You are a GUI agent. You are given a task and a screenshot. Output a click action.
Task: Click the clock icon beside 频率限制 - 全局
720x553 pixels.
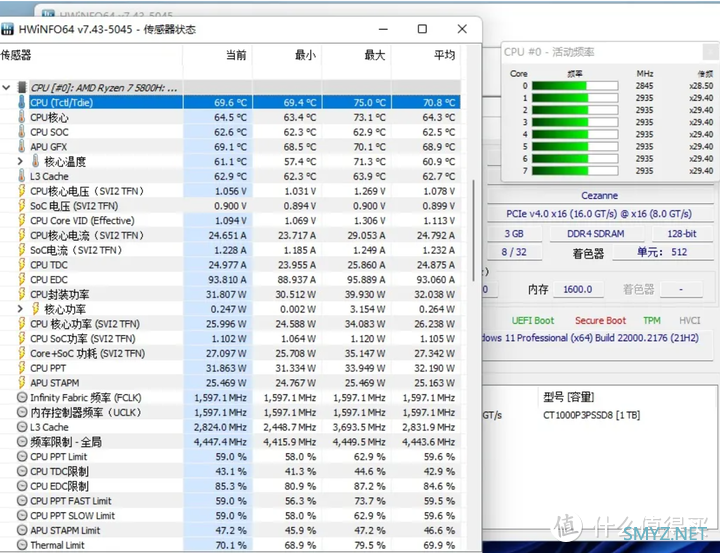(22, 442)
